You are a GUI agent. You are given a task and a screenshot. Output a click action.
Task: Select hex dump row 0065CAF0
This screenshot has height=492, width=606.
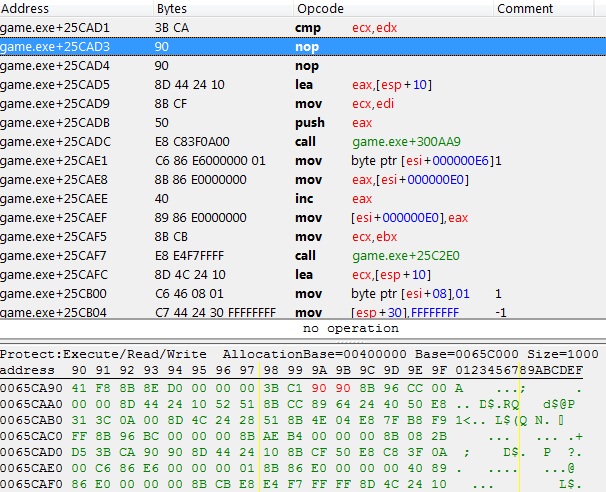(291, 484)
